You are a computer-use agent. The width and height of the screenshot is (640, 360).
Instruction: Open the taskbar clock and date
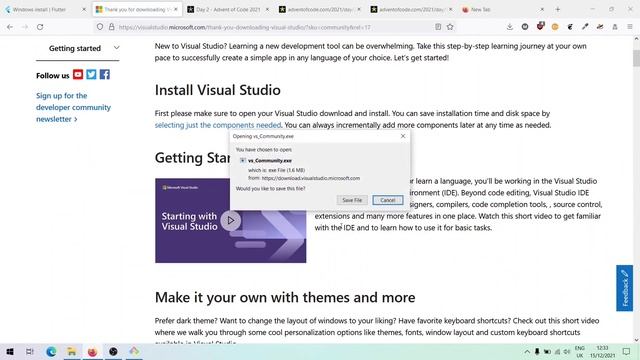coord(602,352)
